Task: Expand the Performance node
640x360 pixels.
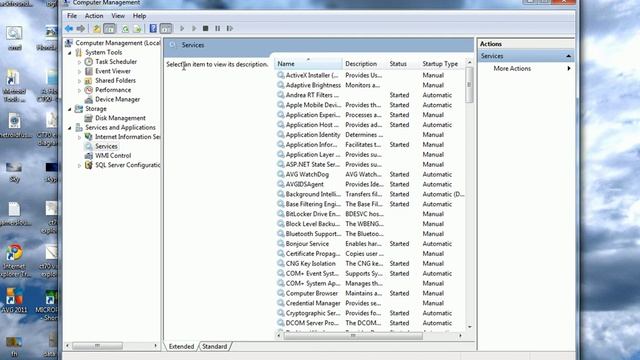Action: (x=79, y=90)
